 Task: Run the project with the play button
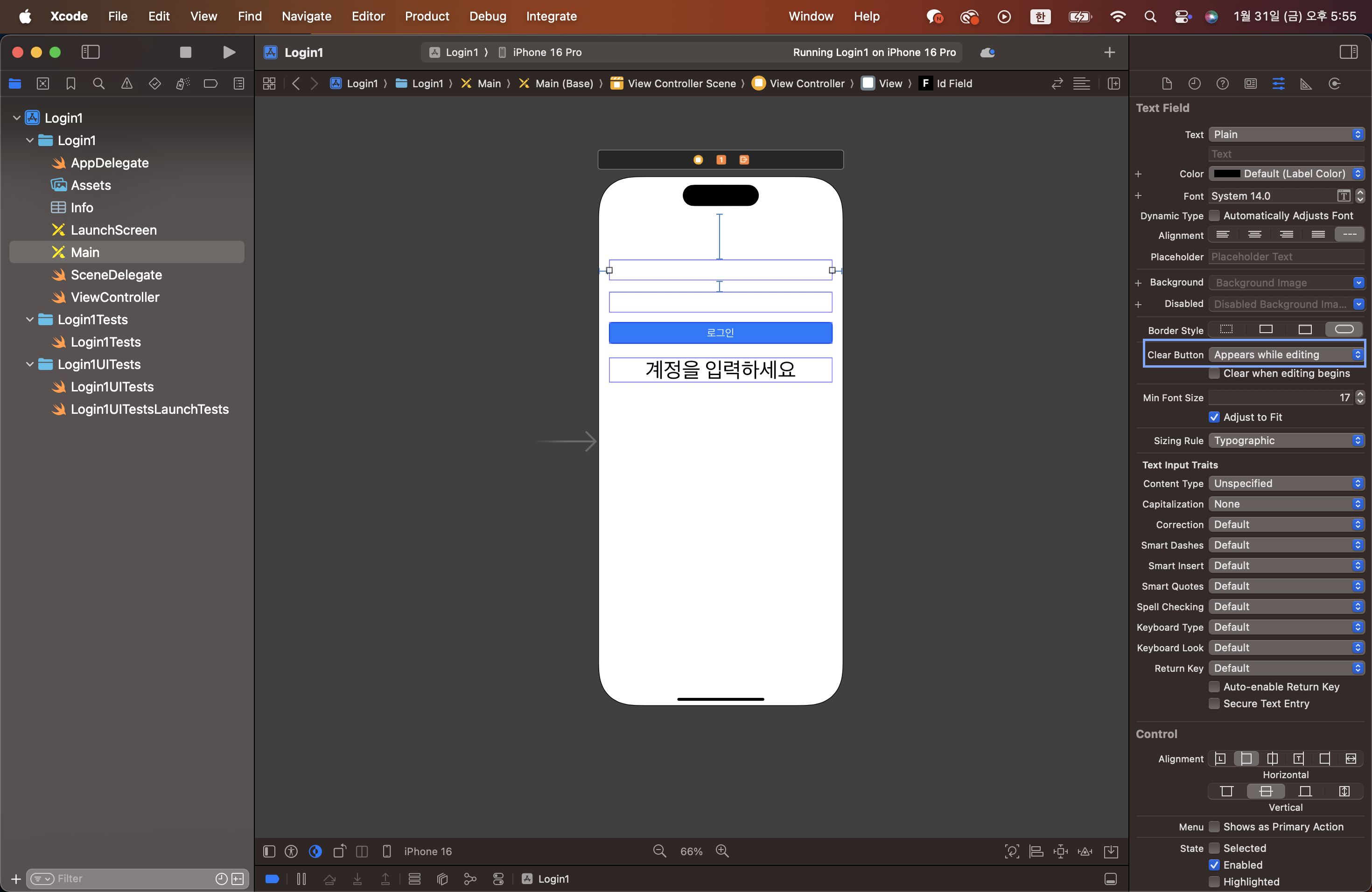point(229,52)
